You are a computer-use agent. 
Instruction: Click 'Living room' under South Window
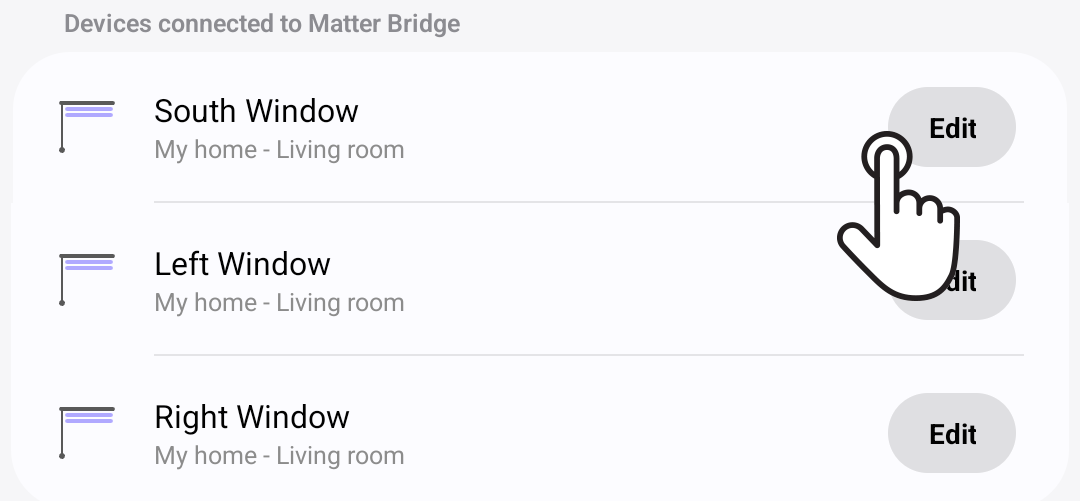point(340,150)
